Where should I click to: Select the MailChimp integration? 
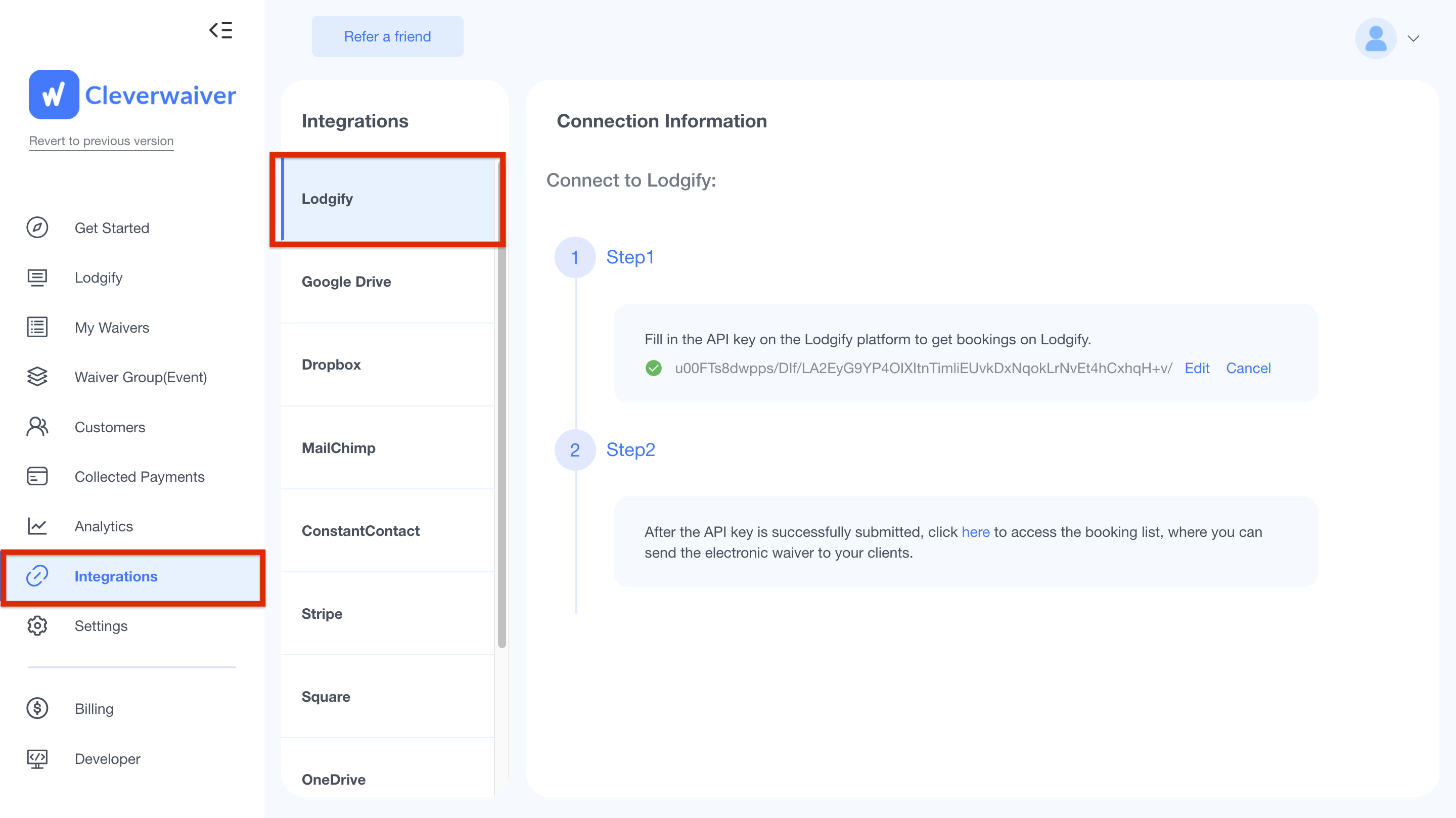coord(338,448)
